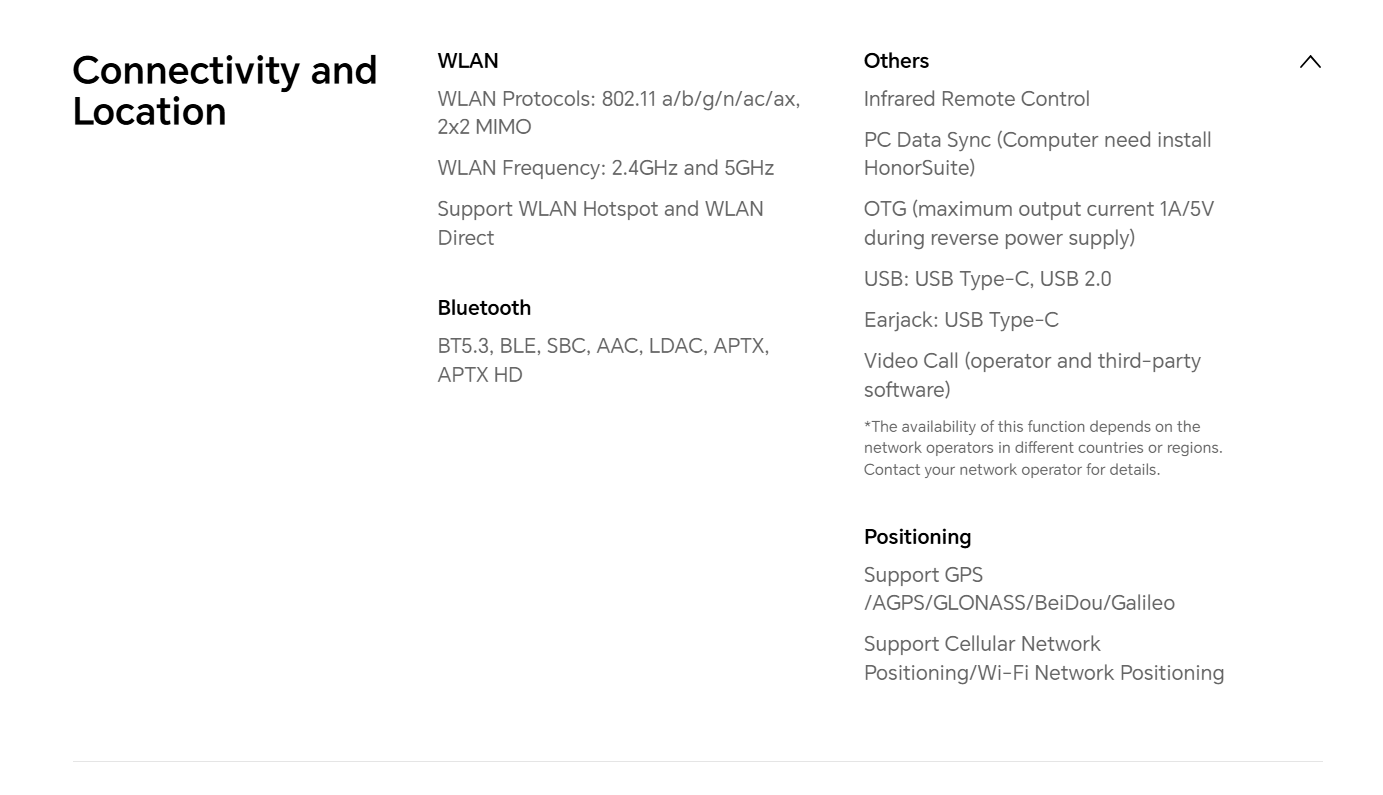Screen dimensions: 1383x795
Task: Click the Earjack USB Type-C line
Action: click(x=960, y=320)
